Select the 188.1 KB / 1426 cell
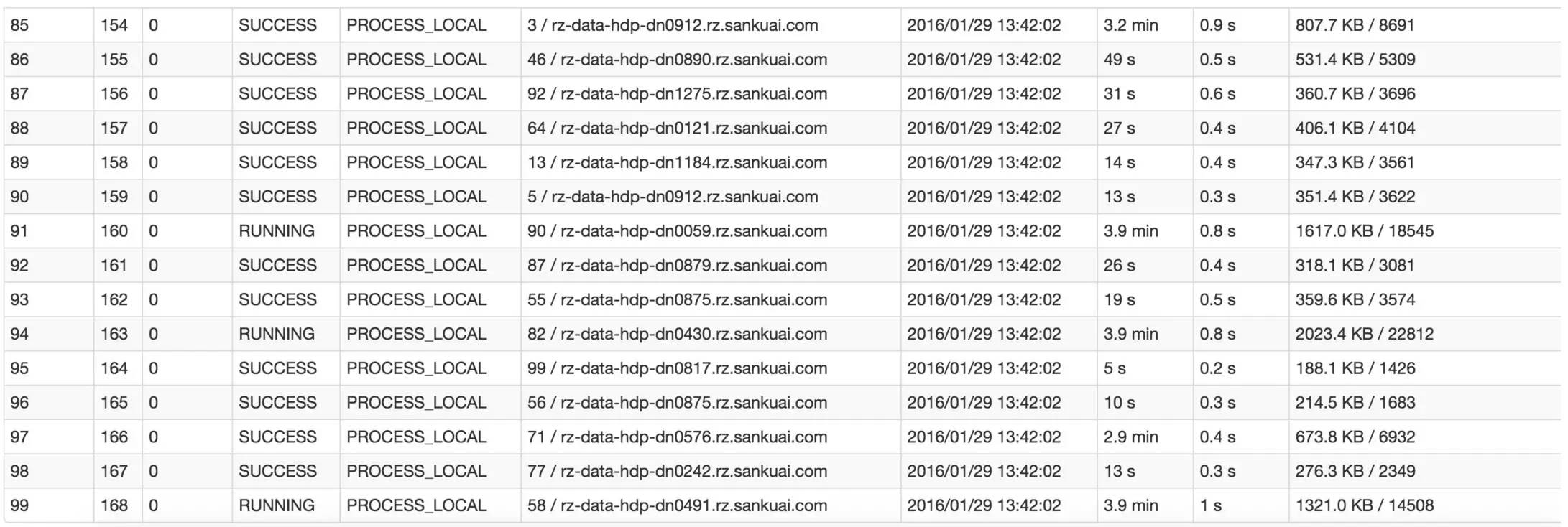The width and height of the screenshot is (1568, 527). click(1424, 368)
